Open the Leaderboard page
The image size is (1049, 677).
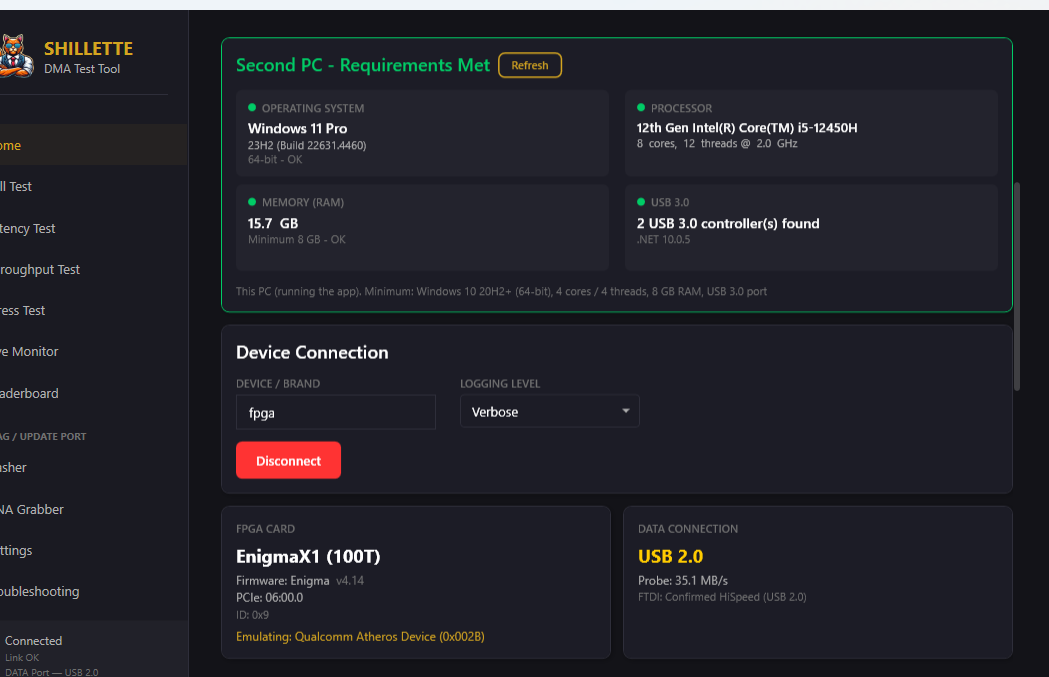(x=94, y=393)
